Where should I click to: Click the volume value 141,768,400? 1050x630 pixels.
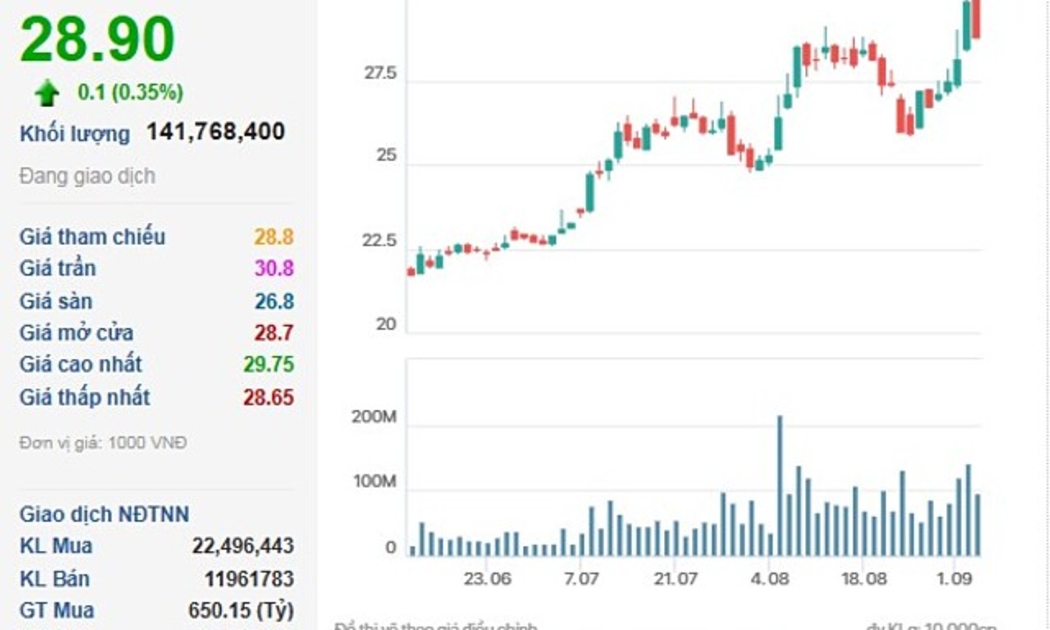coord(216,132)
